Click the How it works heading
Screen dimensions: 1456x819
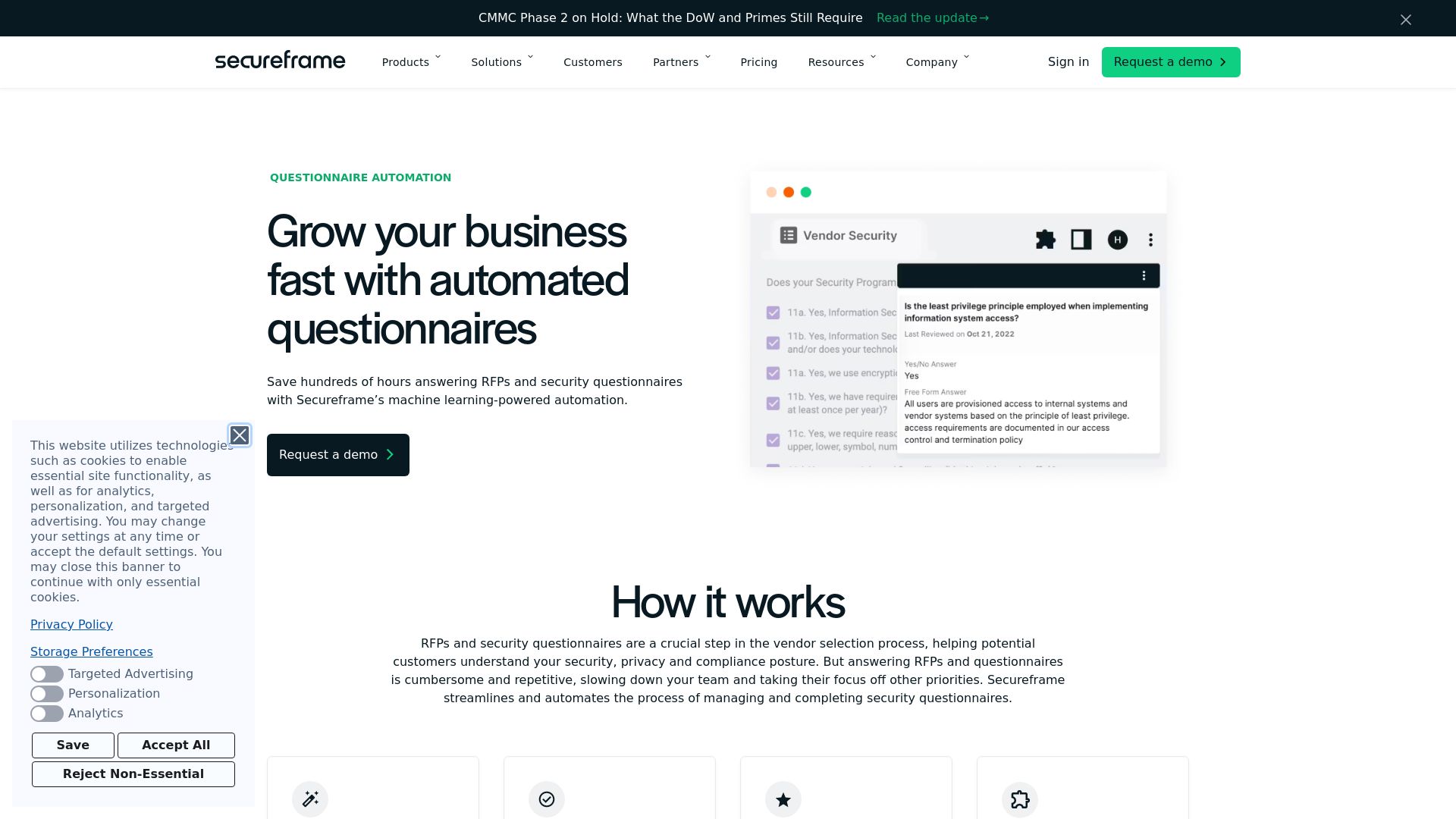tap(728, 603)
